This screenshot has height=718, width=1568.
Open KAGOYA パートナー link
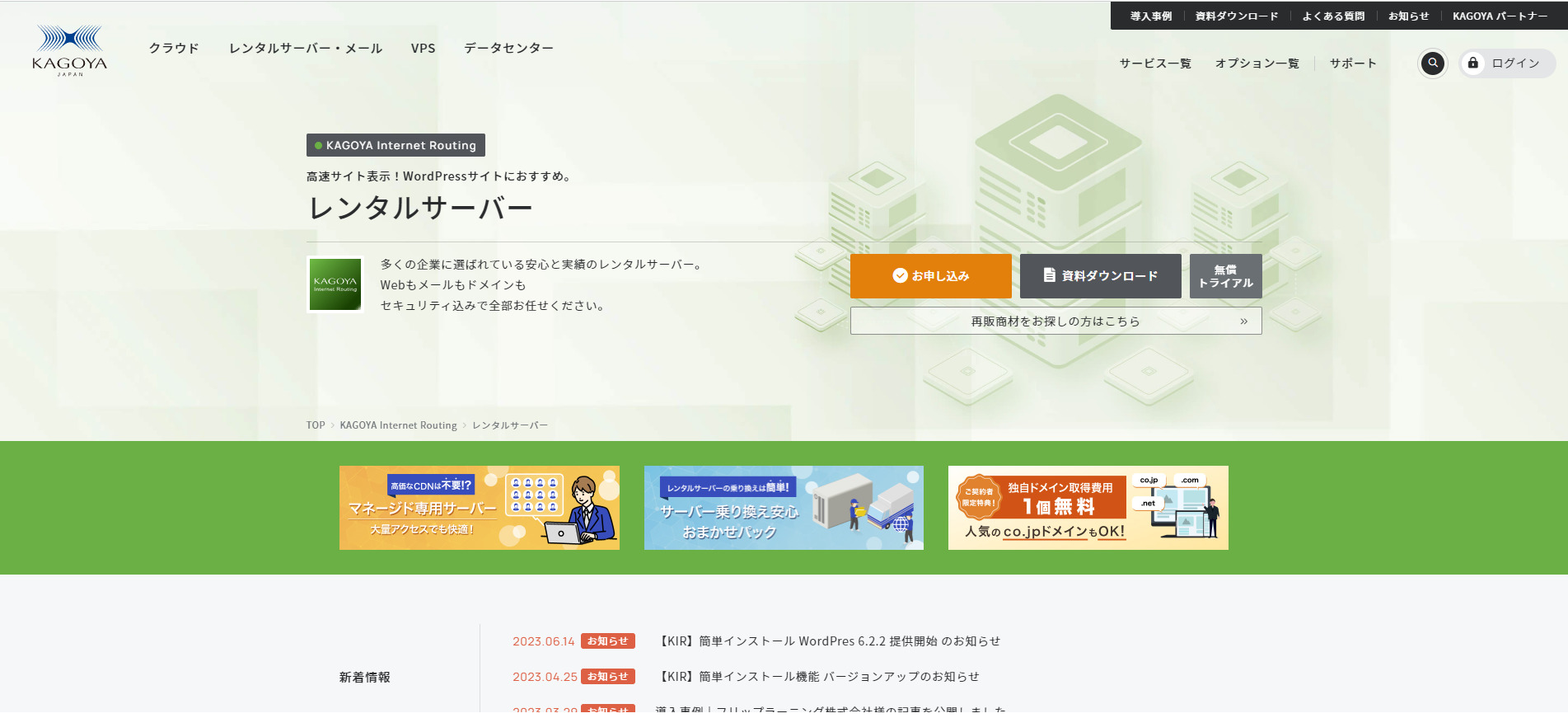pos(1500,16)
